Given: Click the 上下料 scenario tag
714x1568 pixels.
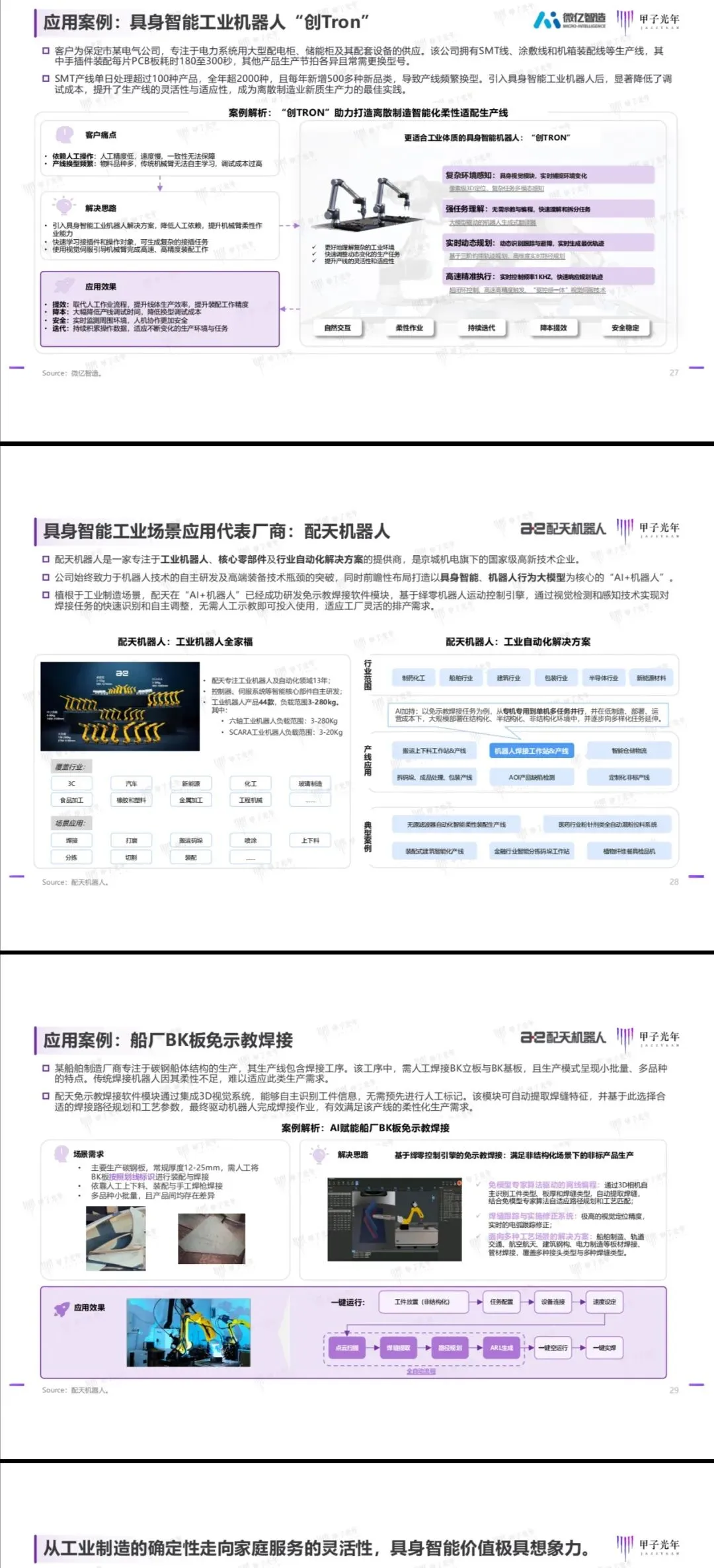Looking at the screenshot, I should pyautogui.click(x=310, y=840).
